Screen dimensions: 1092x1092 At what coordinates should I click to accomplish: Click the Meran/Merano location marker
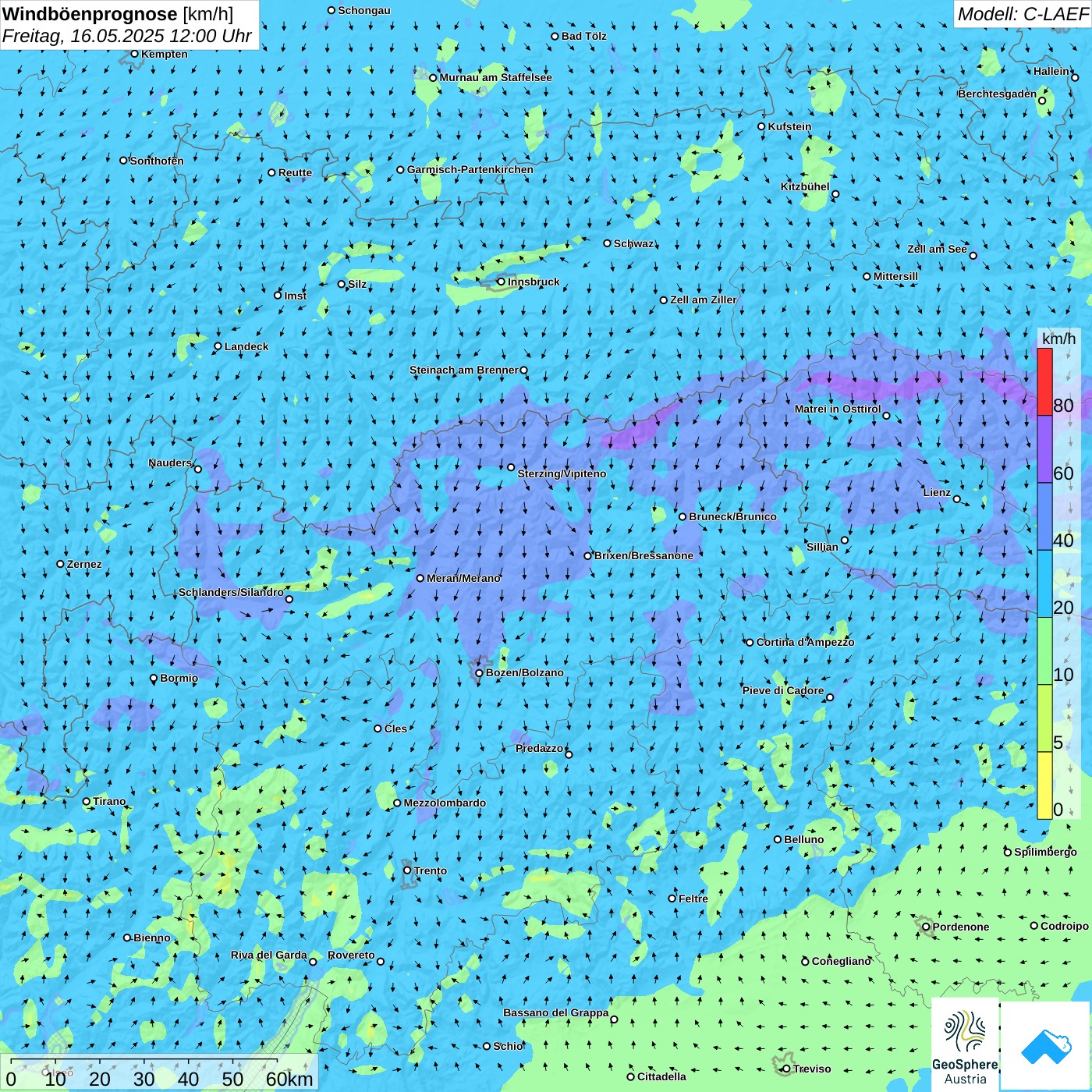(420, 578)
